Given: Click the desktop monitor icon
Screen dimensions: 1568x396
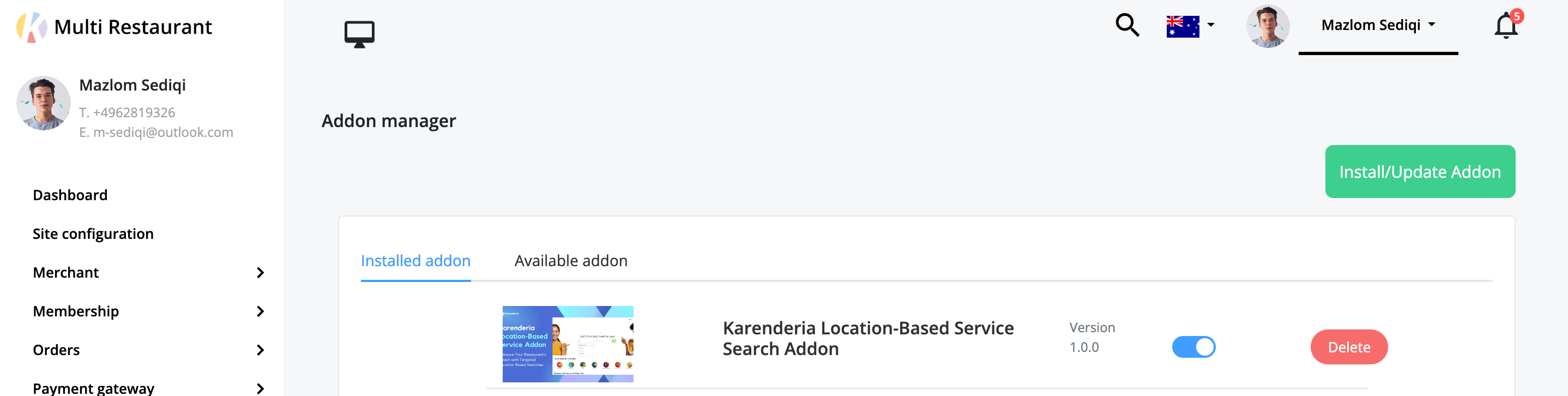Looking at the screenshot, I should coord(359,34).
